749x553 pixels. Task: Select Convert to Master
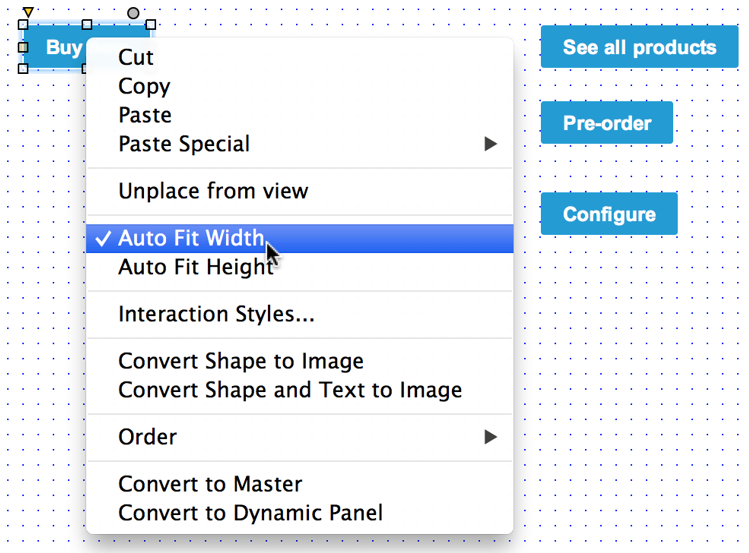point(300,484)
